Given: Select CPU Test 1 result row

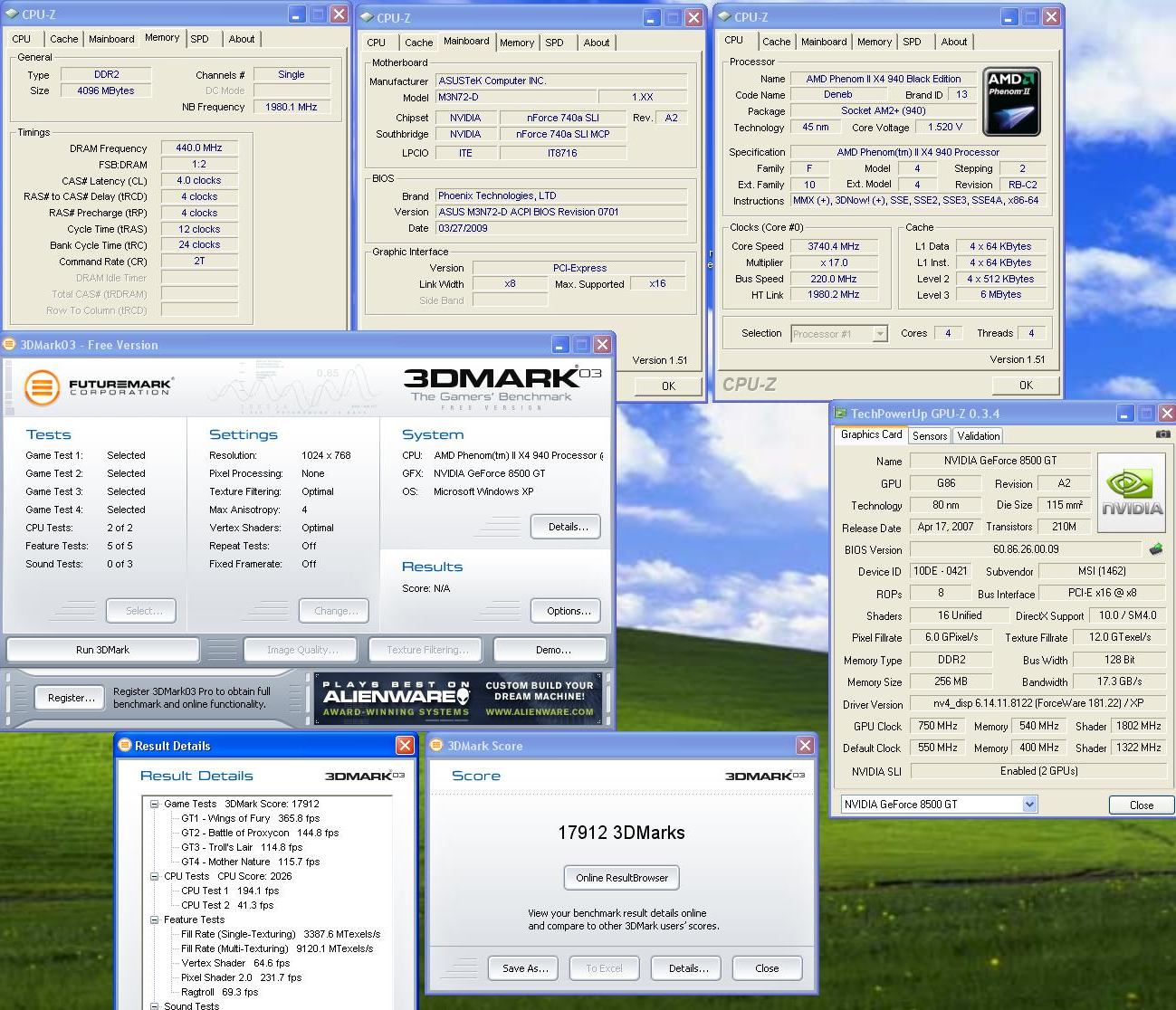Looking at the screenshot, I should tap(230, 891).
